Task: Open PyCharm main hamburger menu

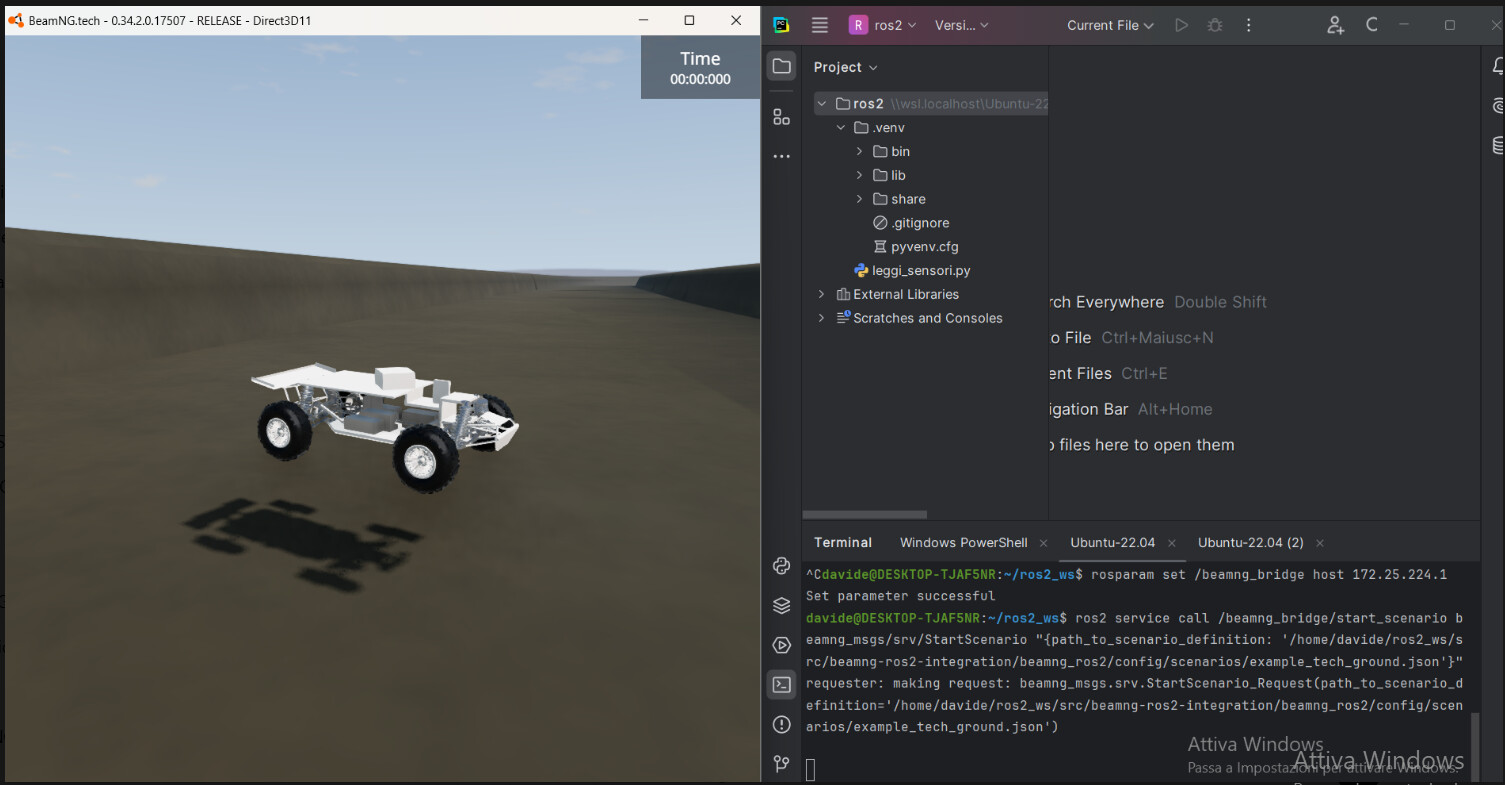Action: click(820, 25)
